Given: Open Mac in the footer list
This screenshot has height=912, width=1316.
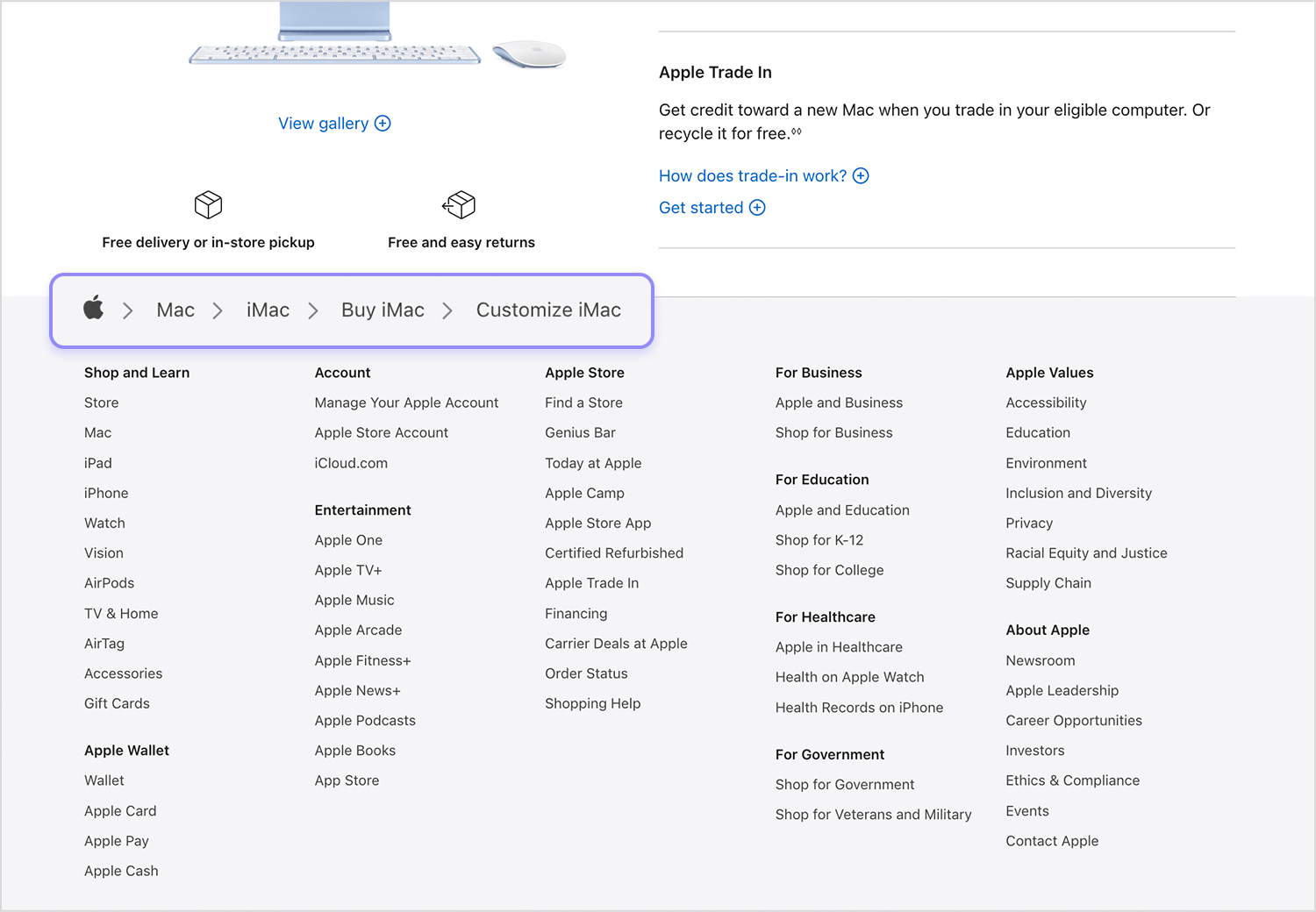Looking at the screenshot, I should point(98,432).
